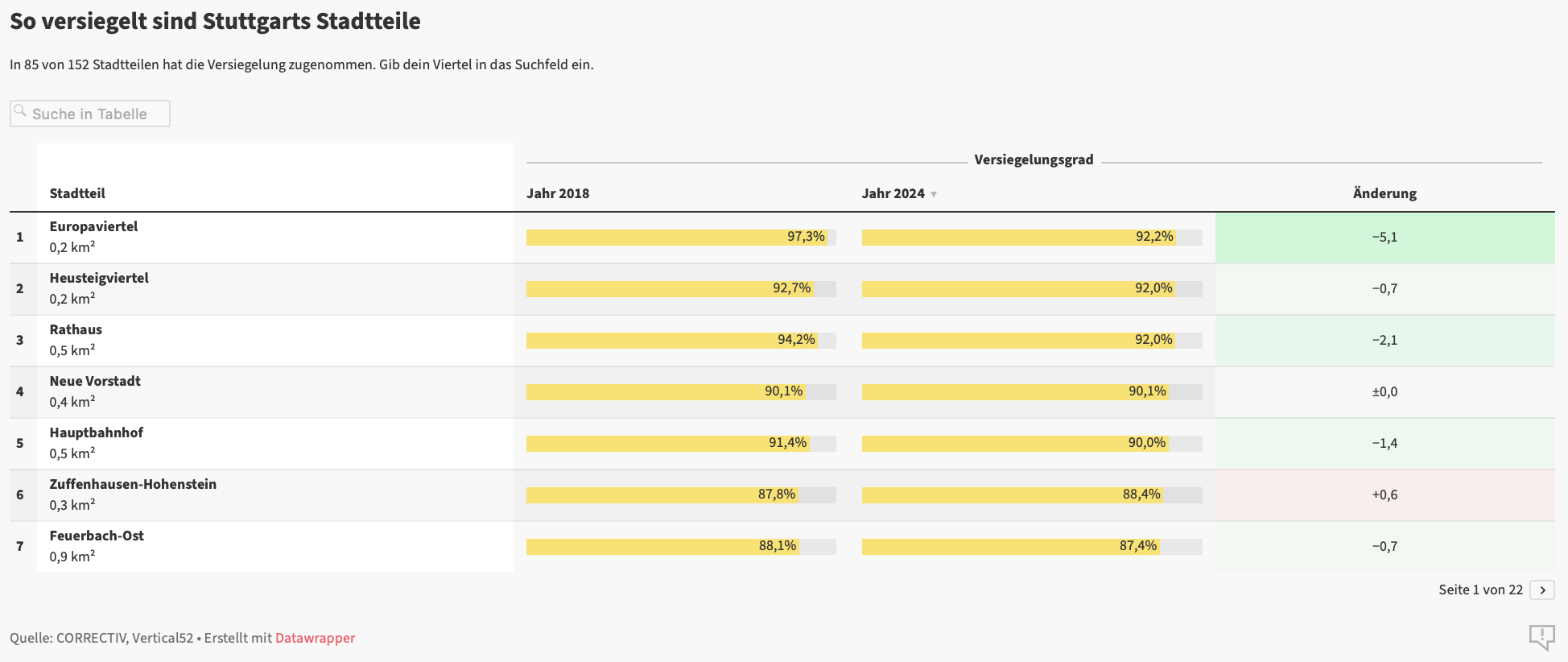Sort table by Änderung column
This screenshot has width=1568, height=662.
[1384, 193]
